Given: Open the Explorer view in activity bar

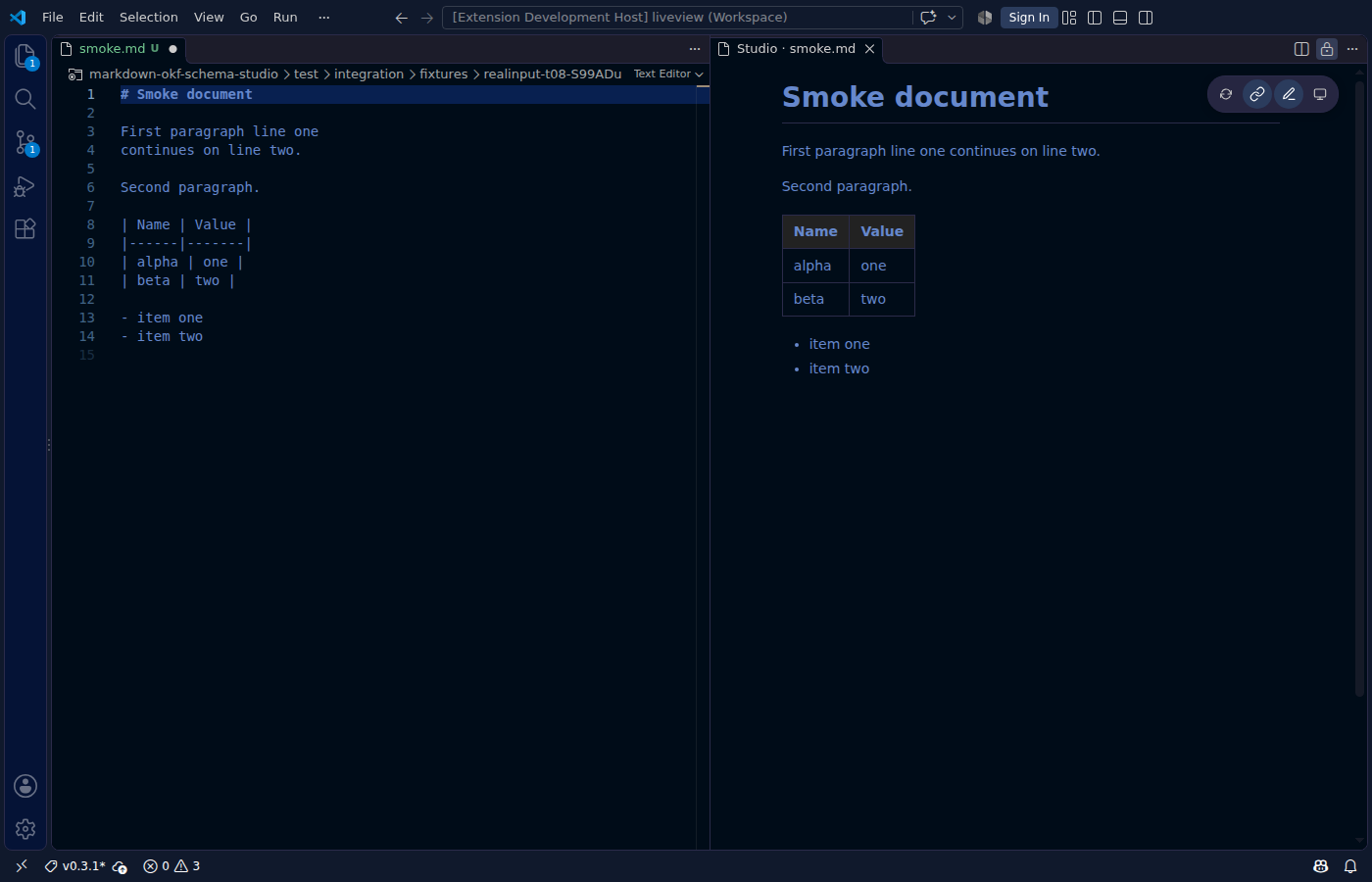Looking at the screenshot, I should click(25, 56).
